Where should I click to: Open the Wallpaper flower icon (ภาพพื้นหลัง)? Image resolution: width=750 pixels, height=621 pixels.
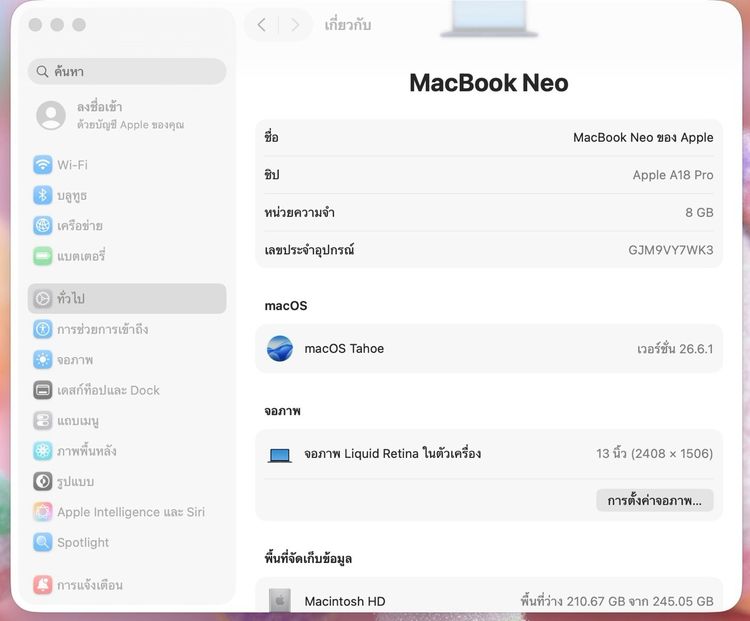tap(43, 451)
